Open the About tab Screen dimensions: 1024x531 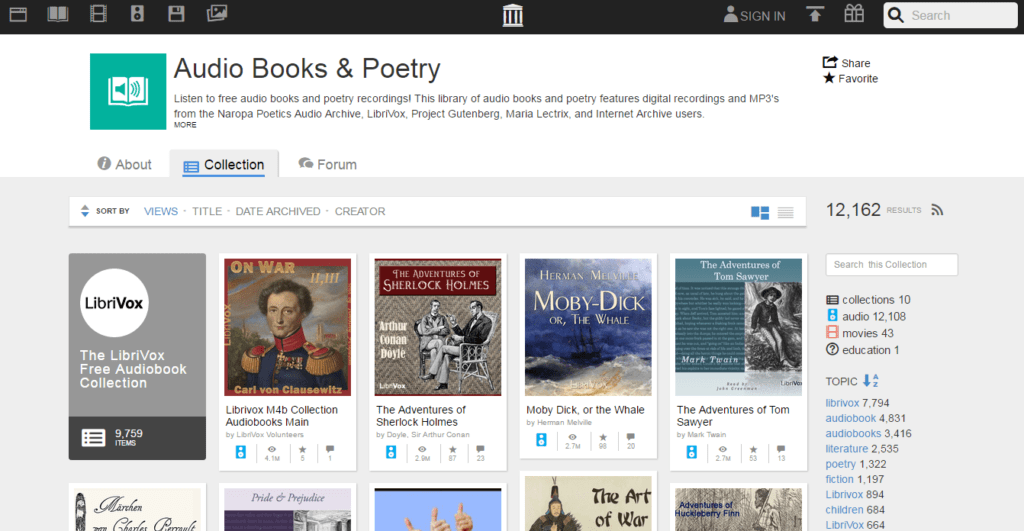pos(124,164)
